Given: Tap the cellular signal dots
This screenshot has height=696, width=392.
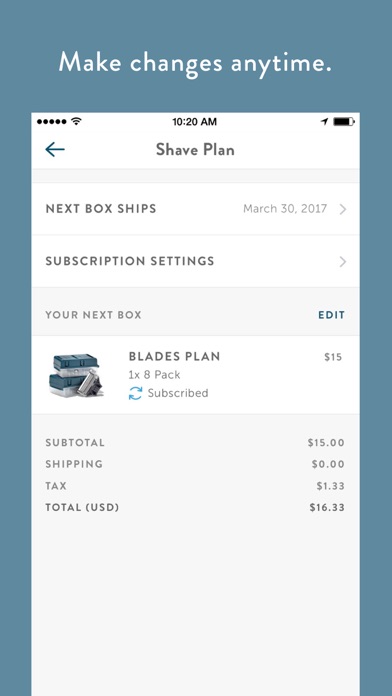Looking at the screenshot, I should point(52,121).
